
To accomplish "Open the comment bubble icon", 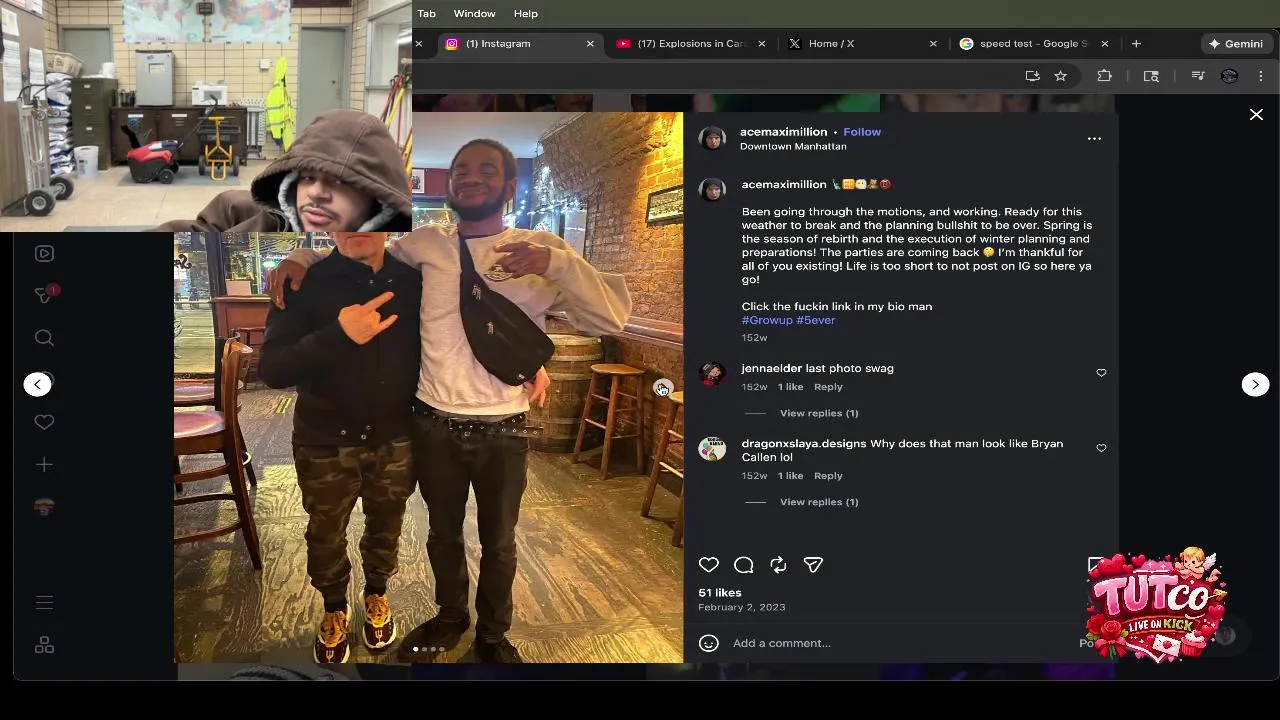I will click(x=743, y=565).
